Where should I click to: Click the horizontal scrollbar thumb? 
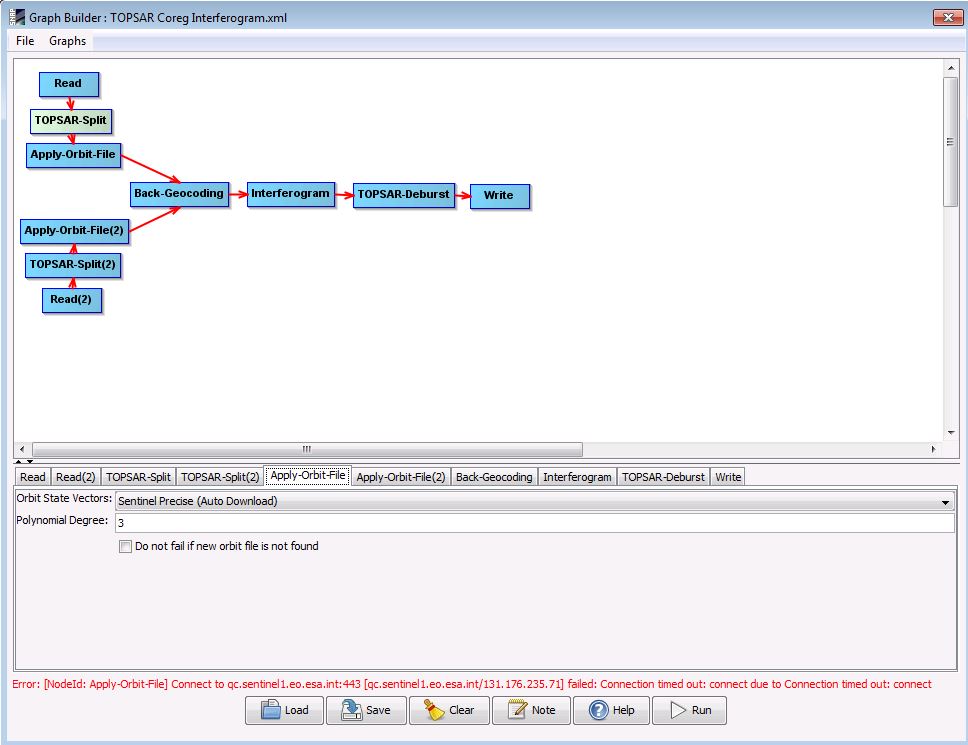(307, 449)
